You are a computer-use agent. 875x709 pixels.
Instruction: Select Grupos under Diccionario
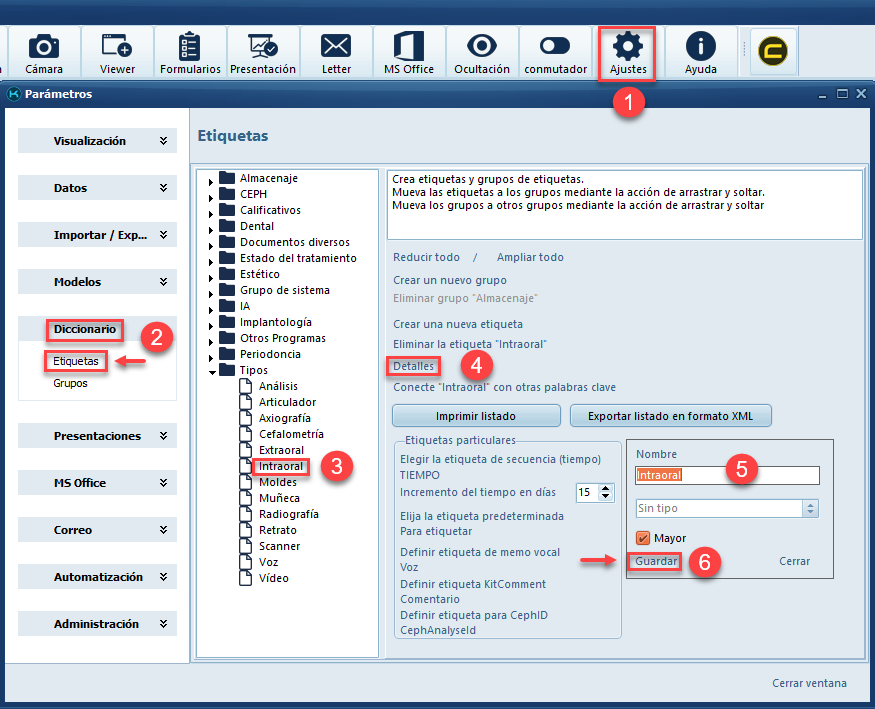[70, 383]
